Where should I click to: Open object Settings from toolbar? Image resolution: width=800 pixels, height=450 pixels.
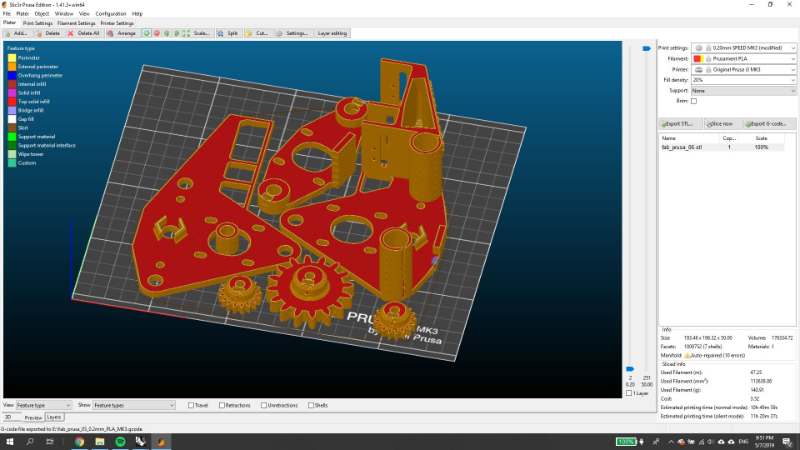coord(291,33)
